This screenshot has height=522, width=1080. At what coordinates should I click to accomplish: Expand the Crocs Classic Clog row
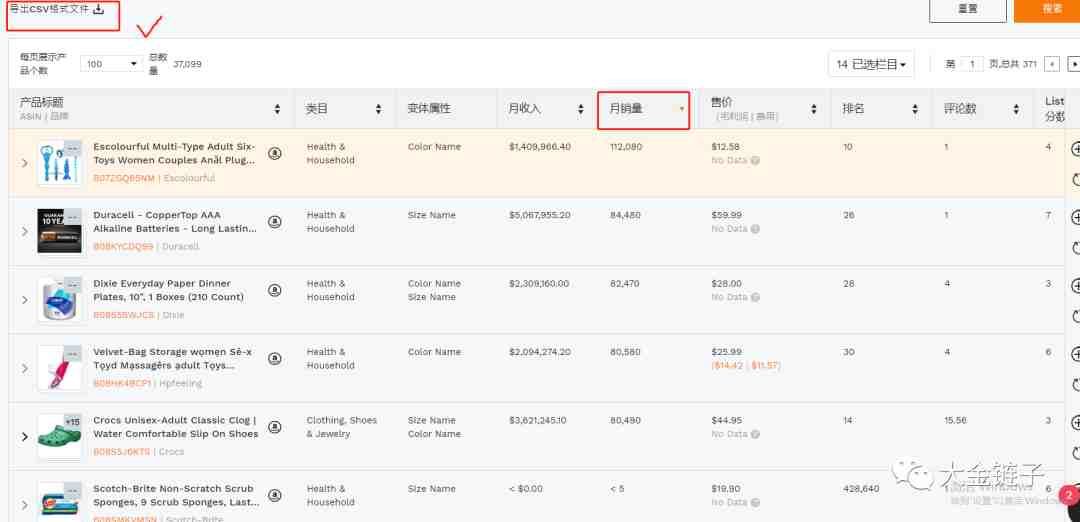pos(25,437)
